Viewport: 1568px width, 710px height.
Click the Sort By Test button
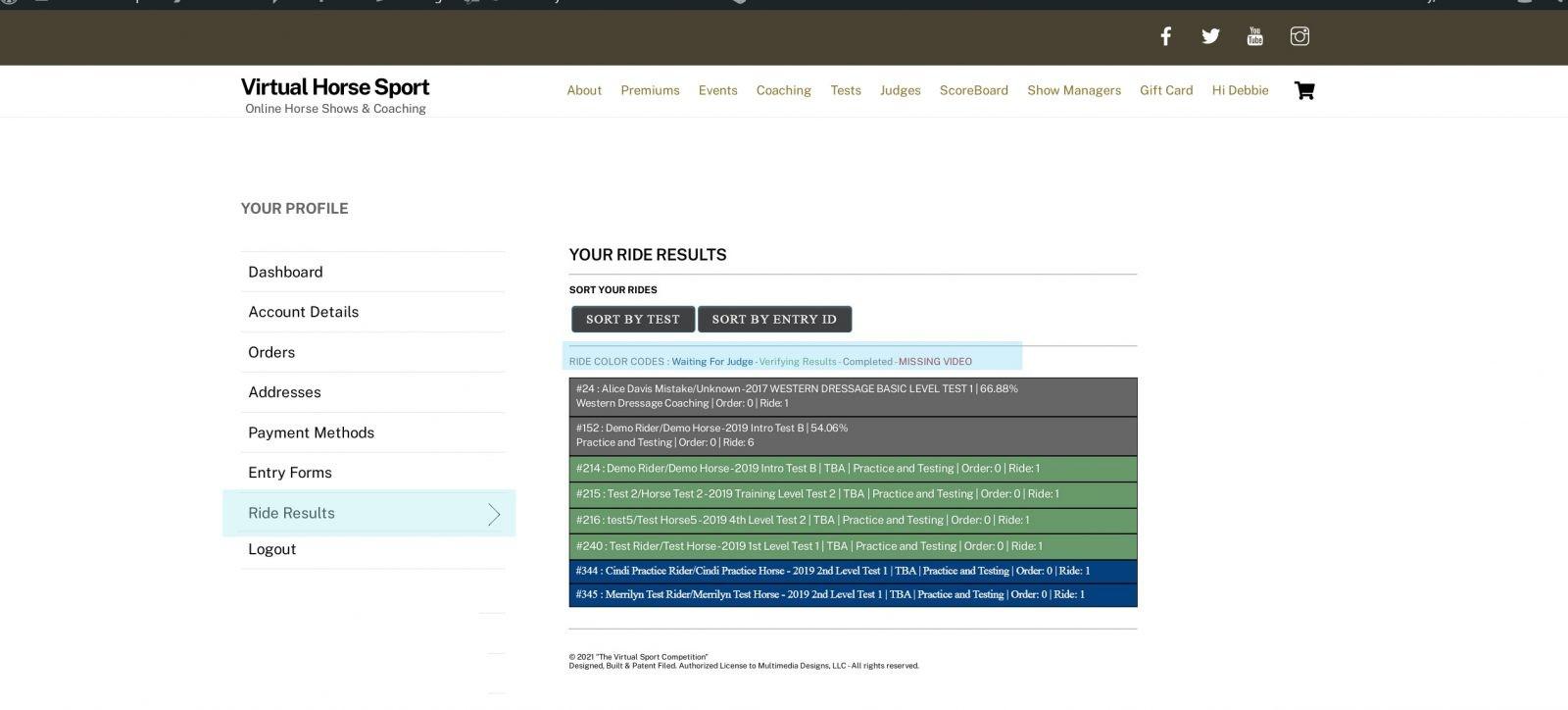(x=632, y=319)
